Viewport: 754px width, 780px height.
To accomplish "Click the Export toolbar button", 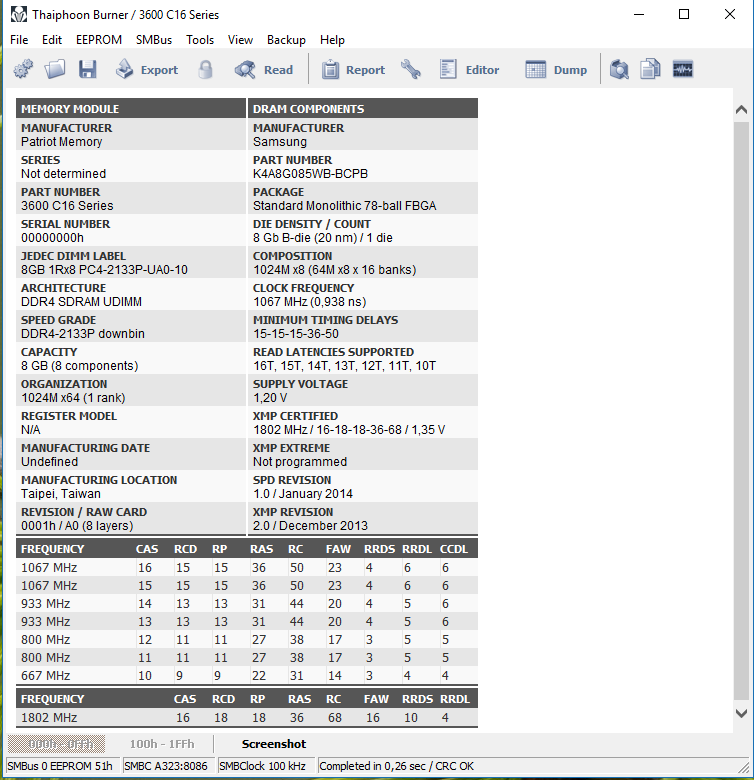I will [x=147, y=69].
